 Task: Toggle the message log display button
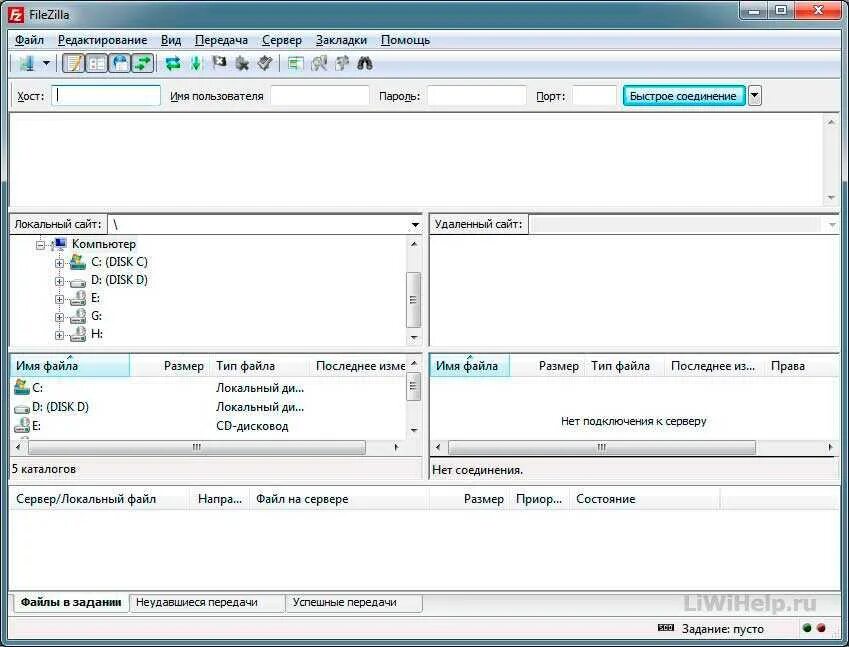coord(74,64)
